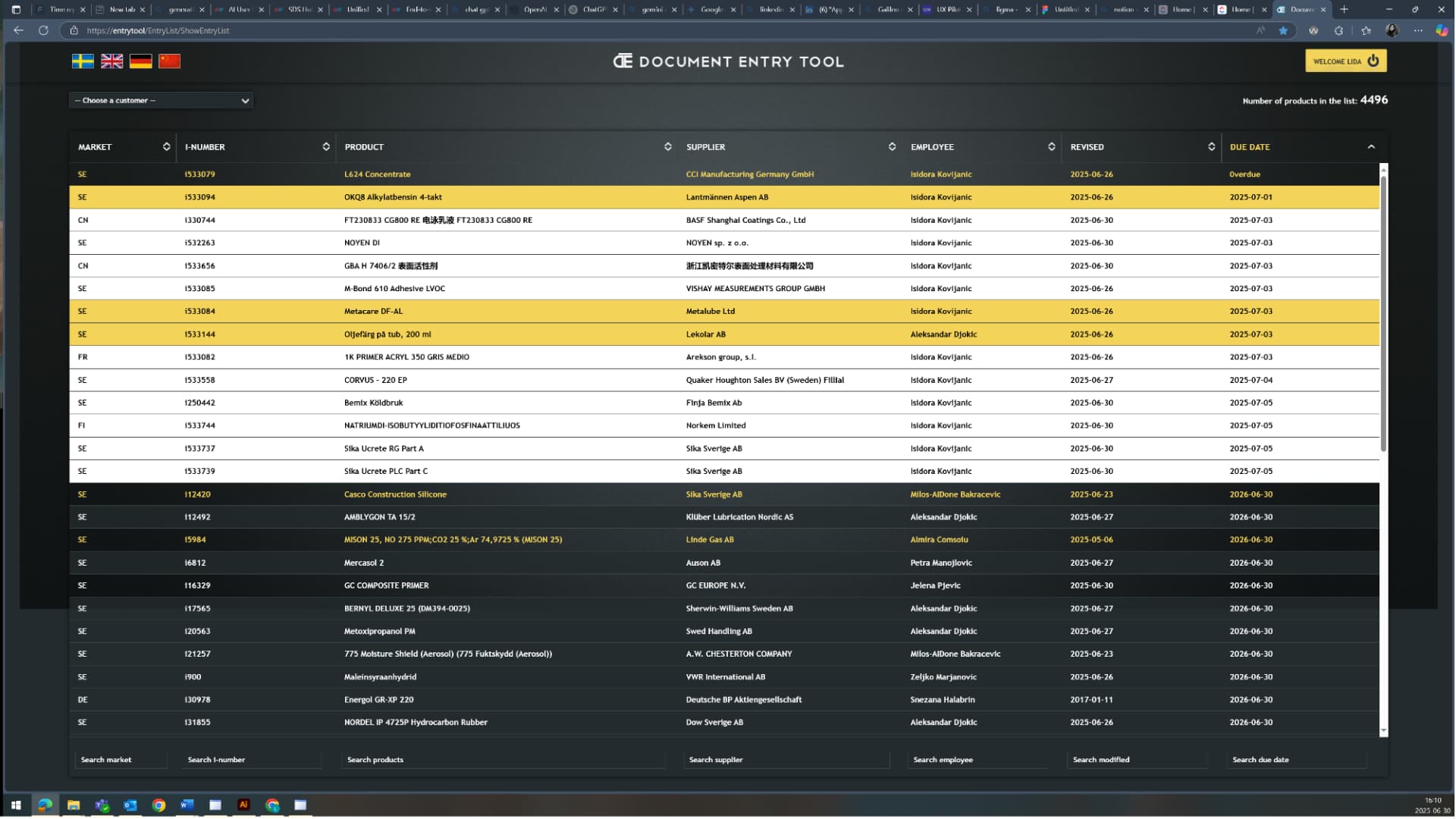The height and width of the screenshot is (819, 1456).
Task: Click Energol GR-XP 220 row
Action: click(x=724, y=700)
